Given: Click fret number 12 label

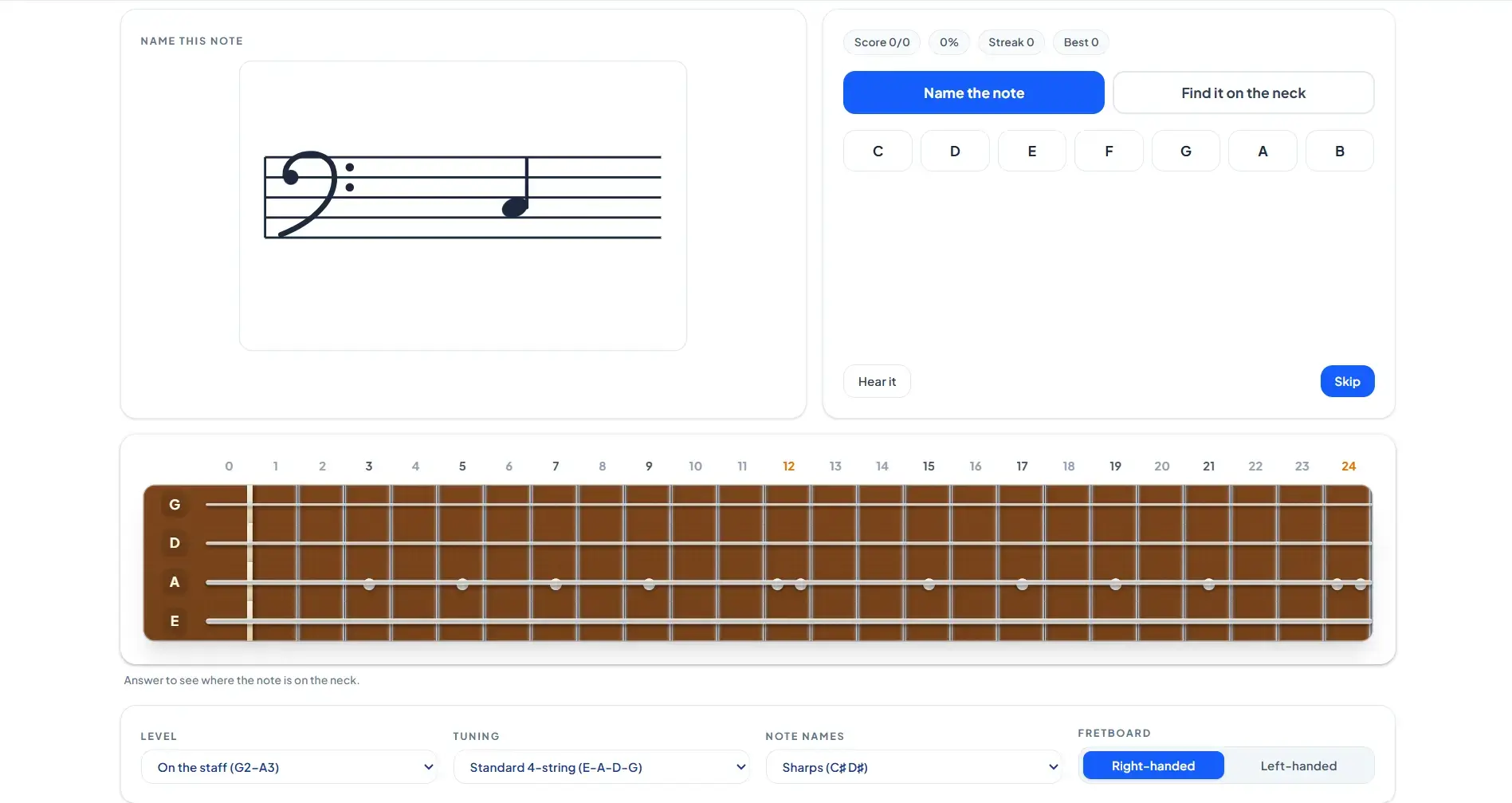Looking at the screenshot, I should [788, 466].
